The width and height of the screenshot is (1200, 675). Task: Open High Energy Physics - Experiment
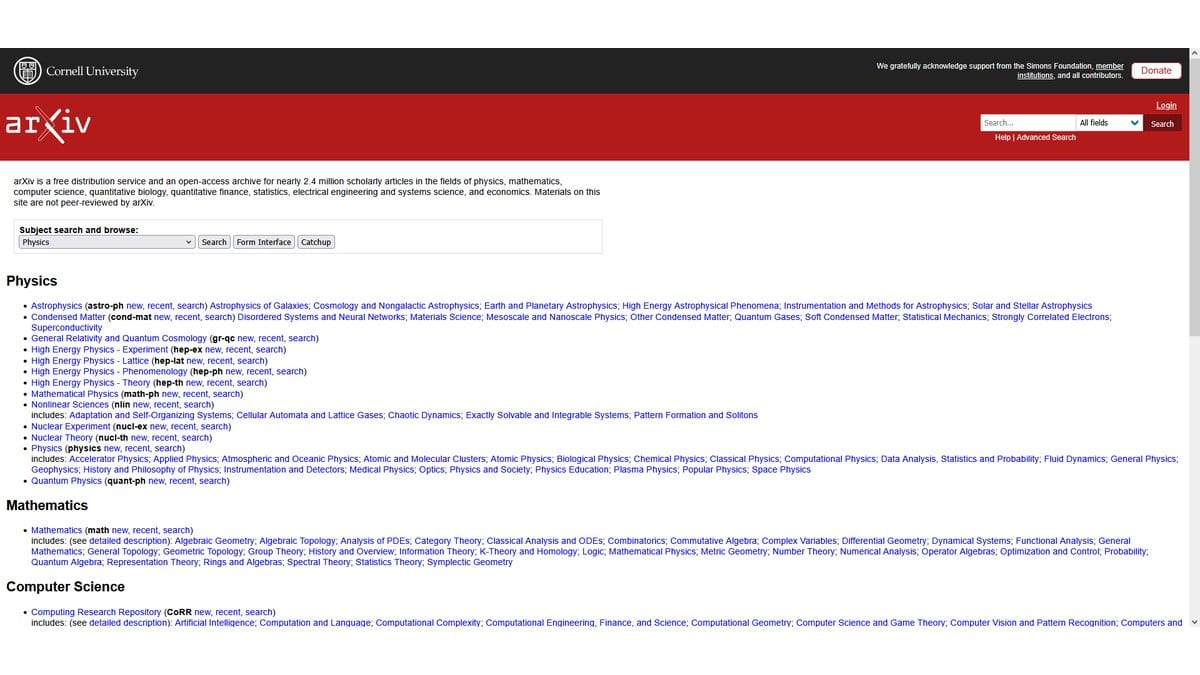99,350
